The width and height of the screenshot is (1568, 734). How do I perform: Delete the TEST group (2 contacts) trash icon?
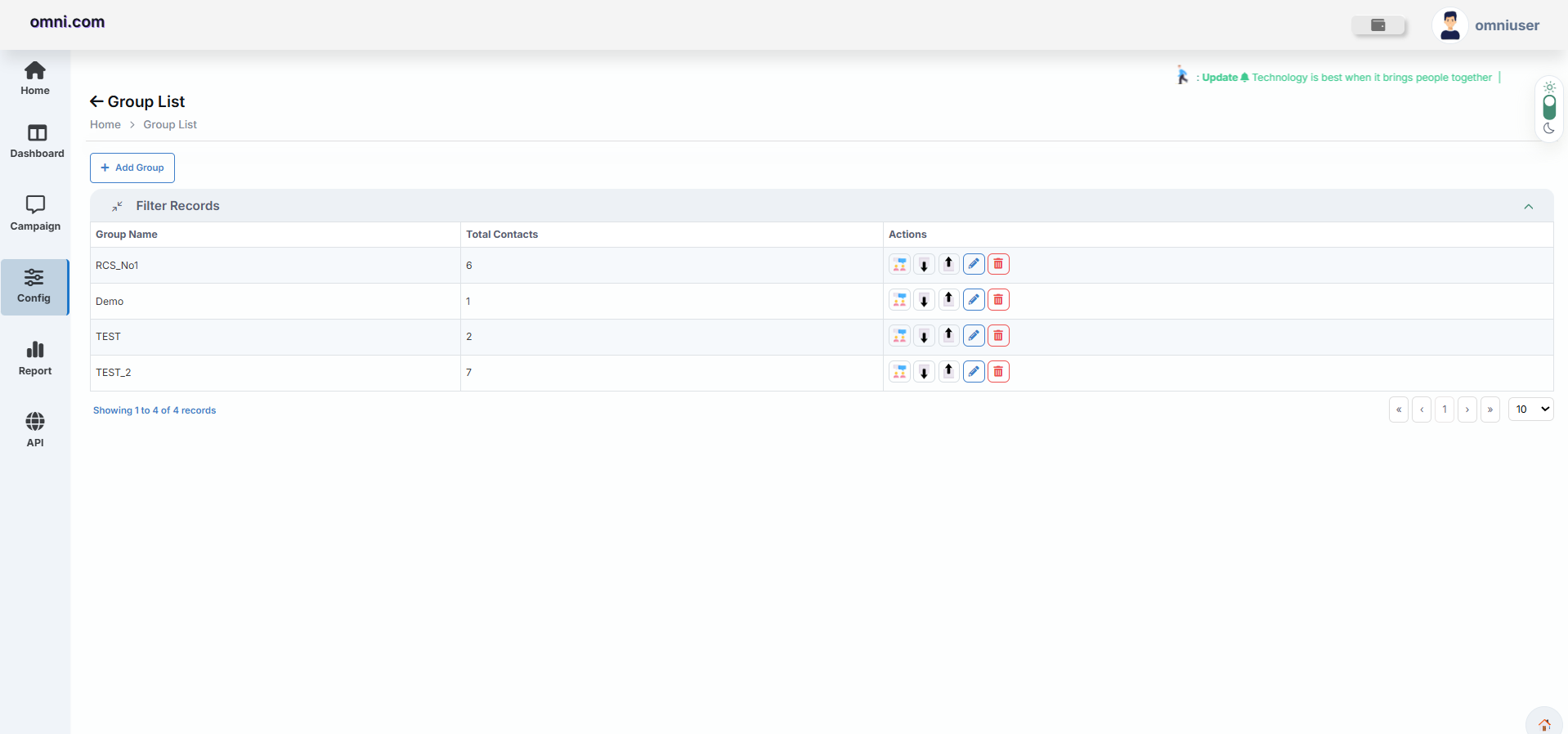[998, 336]
